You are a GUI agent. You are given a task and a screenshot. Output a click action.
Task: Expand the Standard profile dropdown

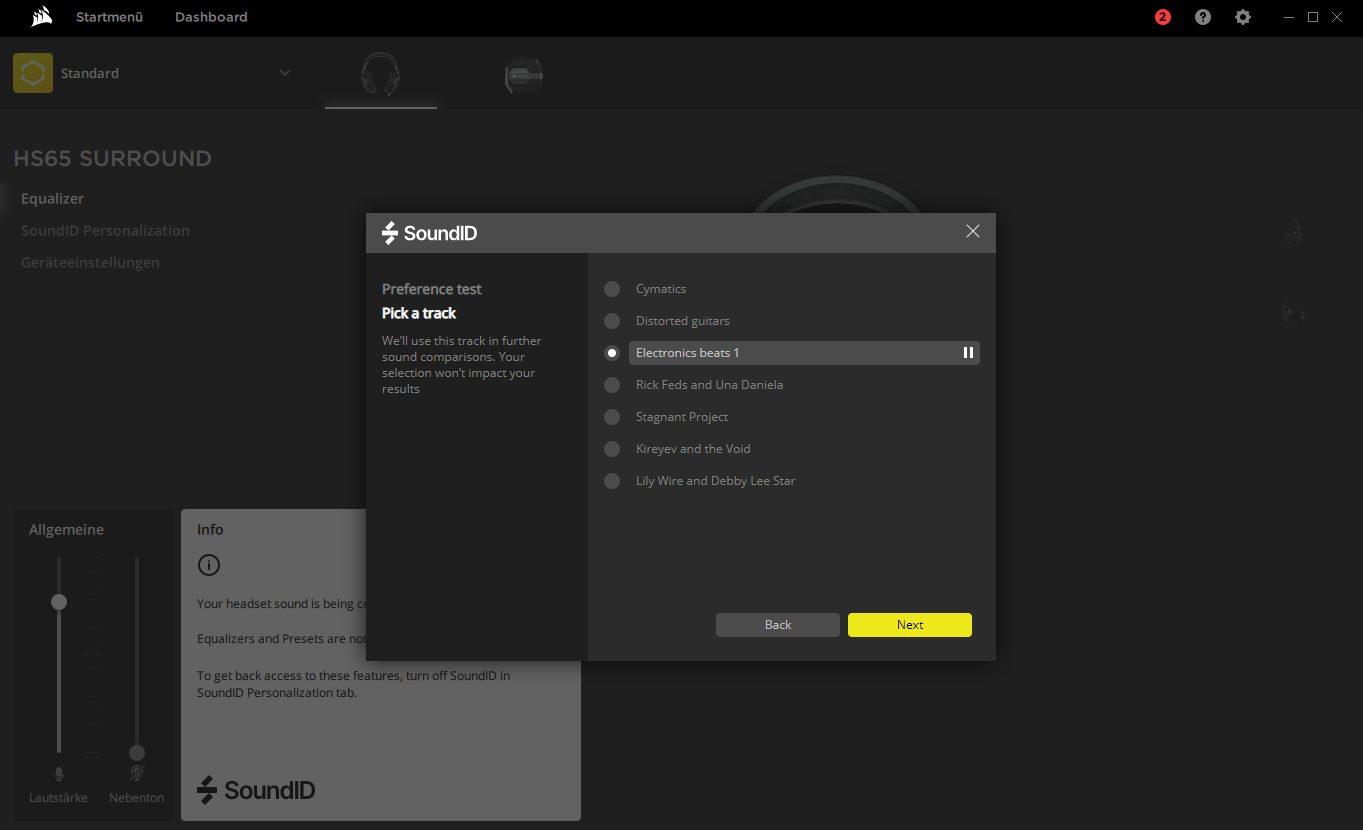click(285, 73)
